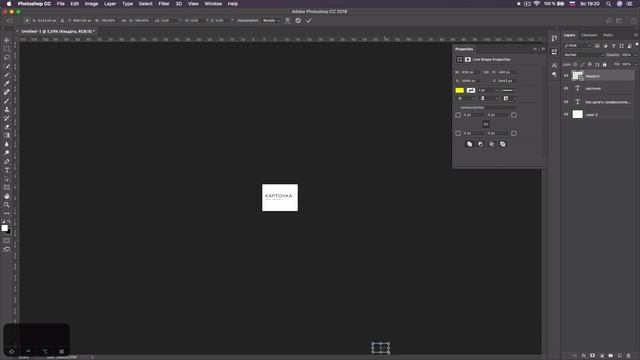
Task: Click the yellow fill color swatch
Action: point(460,90)
